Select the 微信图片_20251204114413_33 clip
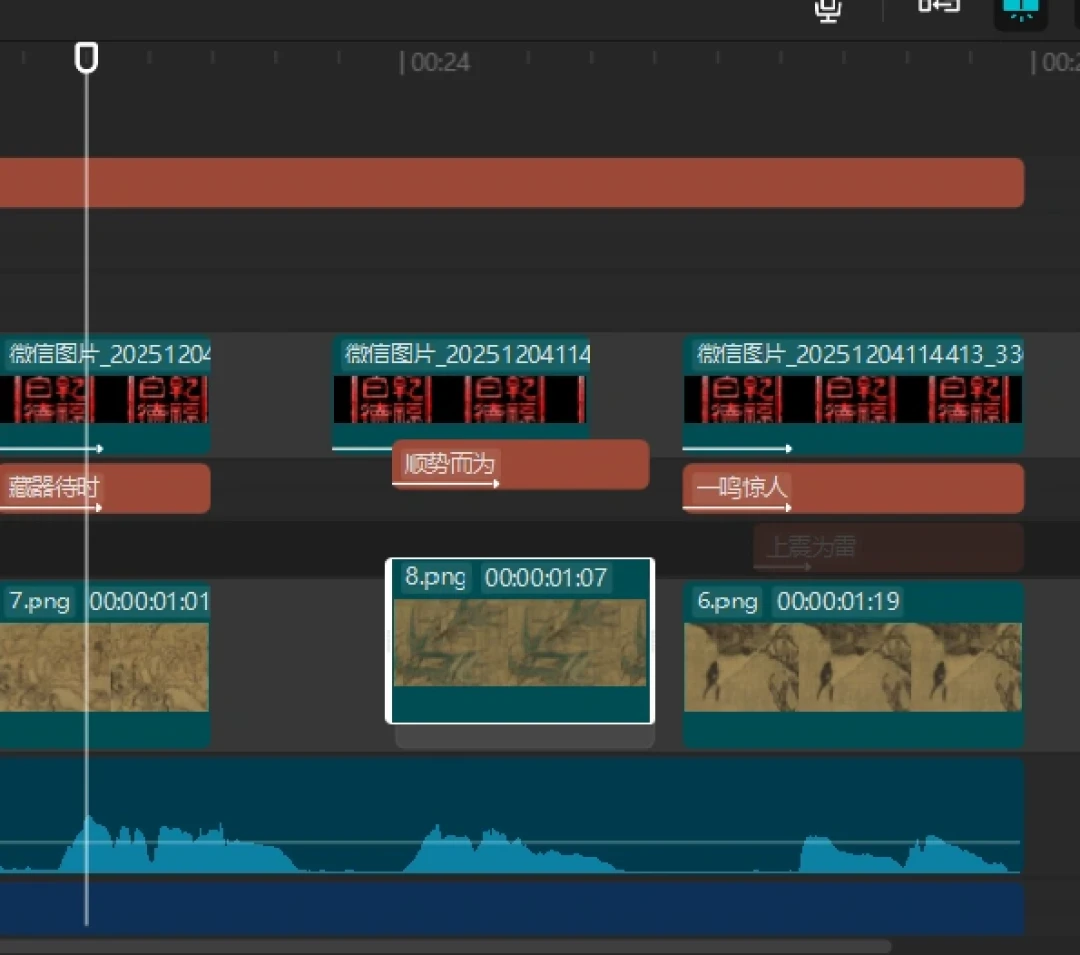This screenshot has height=955, width=1080. point(853,394)
